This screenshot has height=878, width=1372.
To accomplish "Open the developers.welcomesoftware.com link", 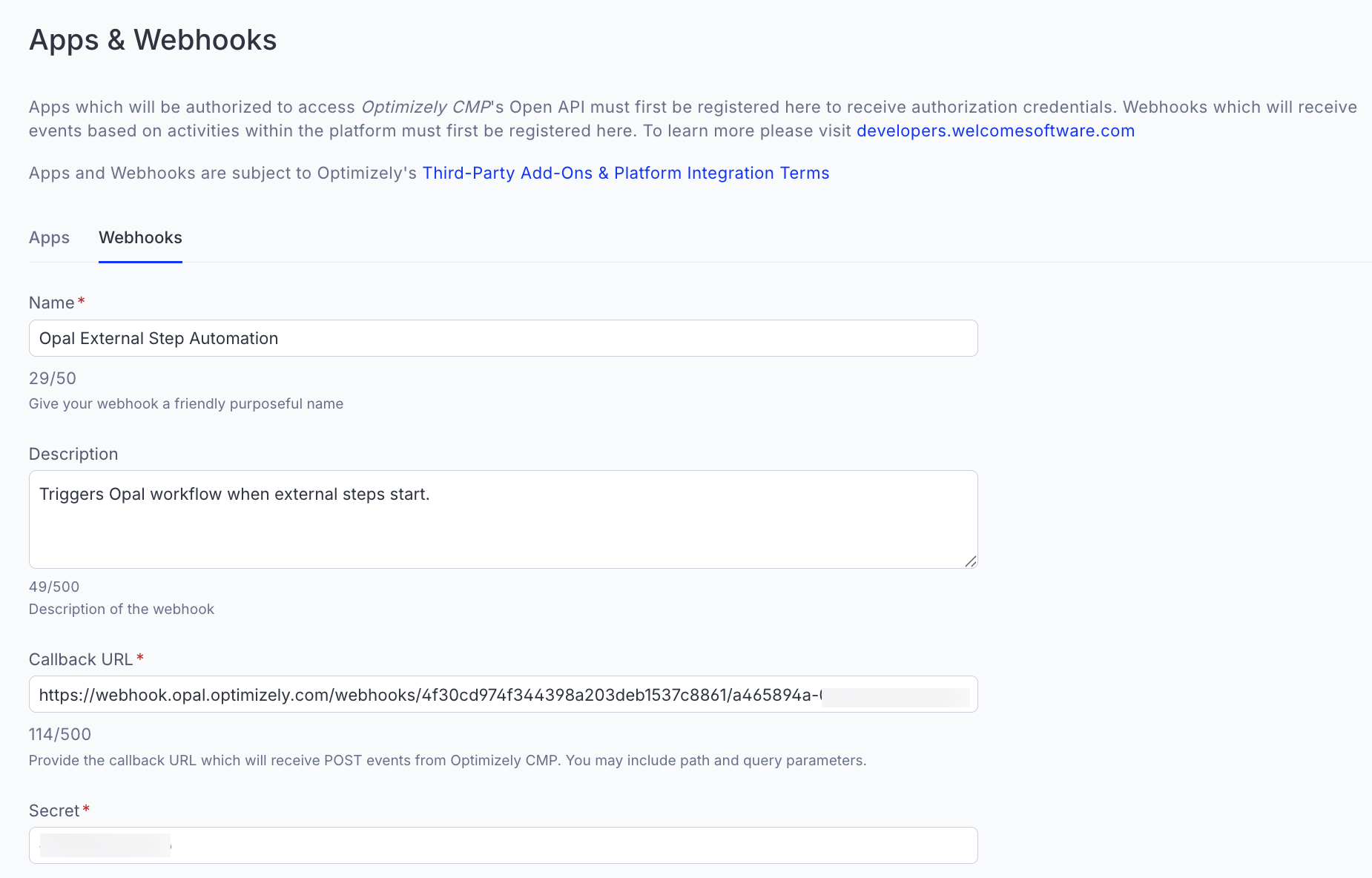I will pyautogui.click(x=995, y=131).
